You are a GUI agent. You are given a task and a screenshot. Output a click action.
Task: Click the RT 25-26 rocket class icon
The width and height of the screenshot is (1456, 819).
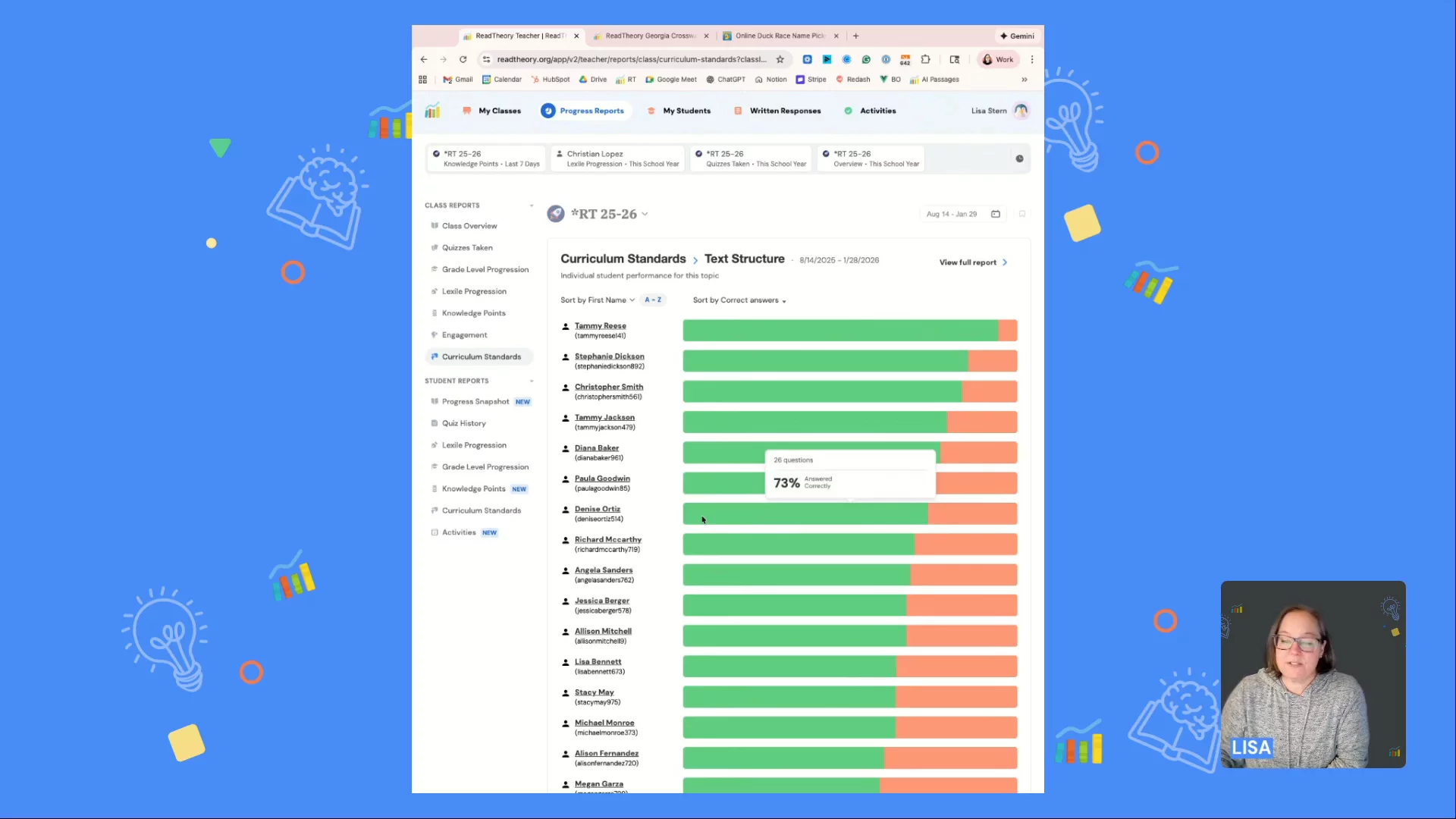coord(556,214)
